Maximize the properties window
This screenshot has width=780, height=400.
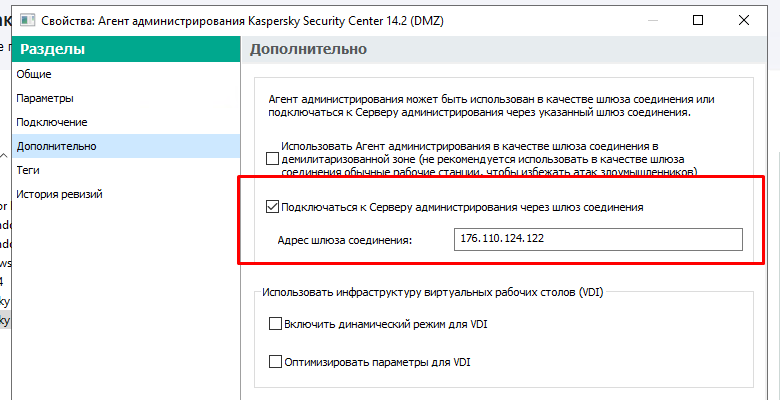click(699, 19)
